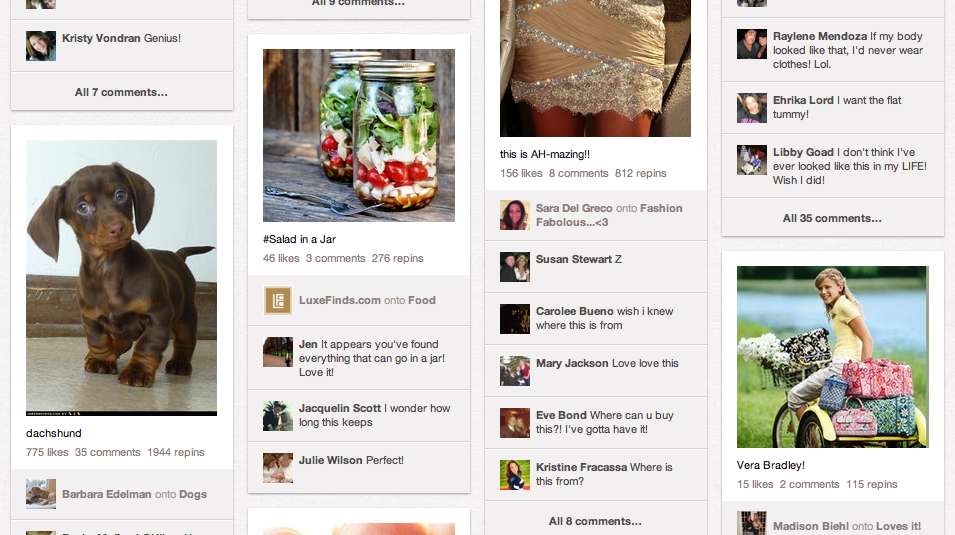The width and height of the screenshot is (955, 535).
Task: Click Kristine Fracassa's avatar
Action: pos(515,475)
